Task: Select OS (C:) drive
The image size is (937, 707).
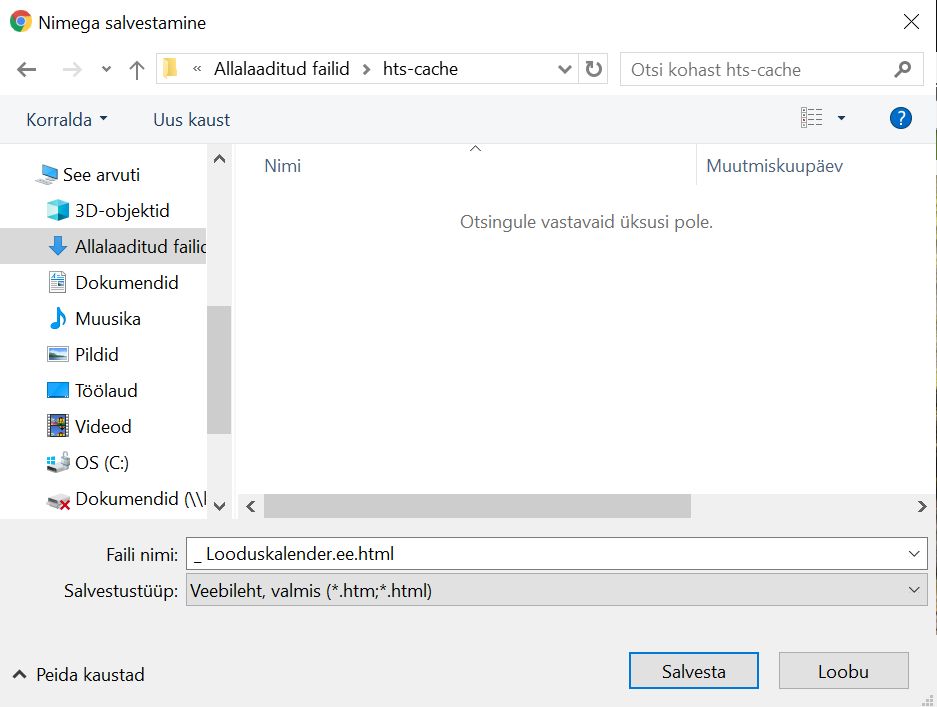Action: (101, 463)
